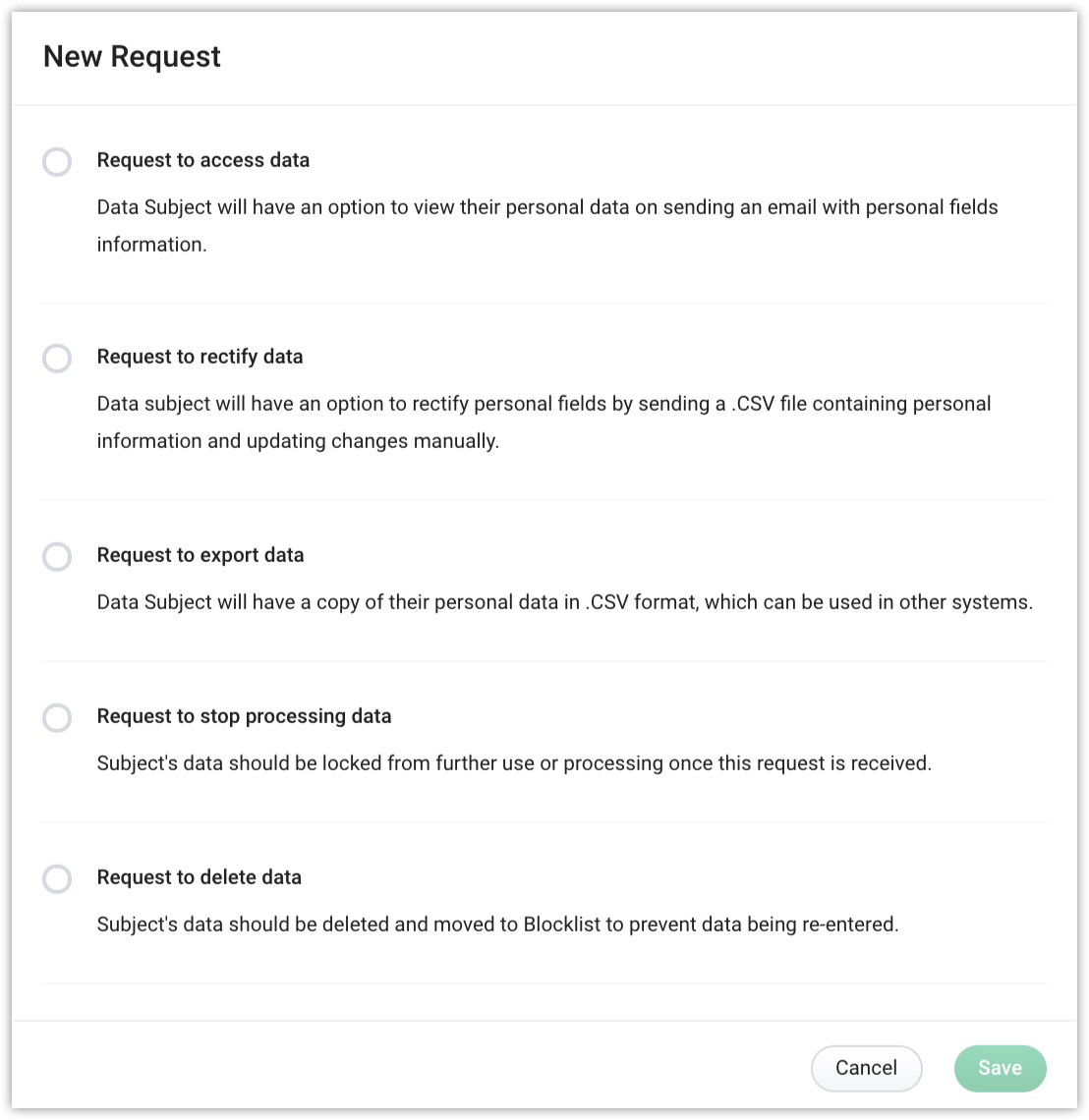Click the "Request to access data" heading
Image resolution: width=1089 pixels, height=1120 pixels.
(x=202, y=160)
